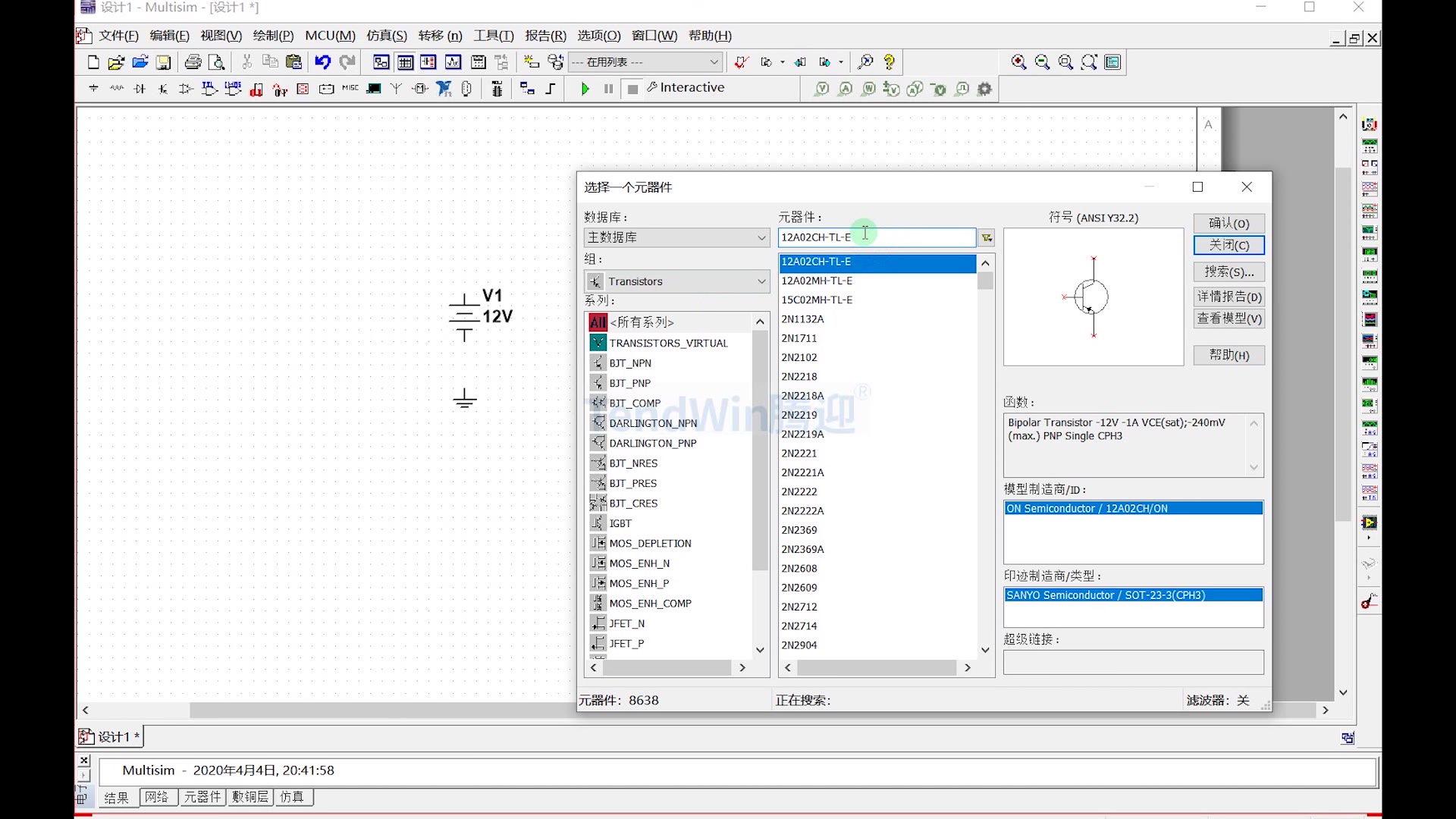
Task: Open the 仿真(S) menu
Action: [x=387, y=36]
